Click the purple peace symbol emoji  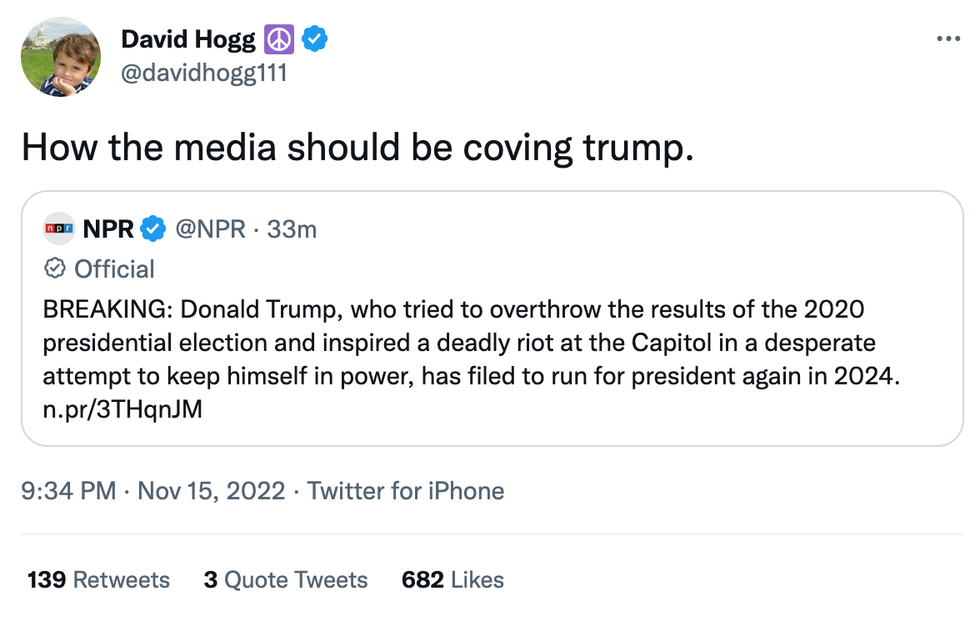click(x=277, y=40)
